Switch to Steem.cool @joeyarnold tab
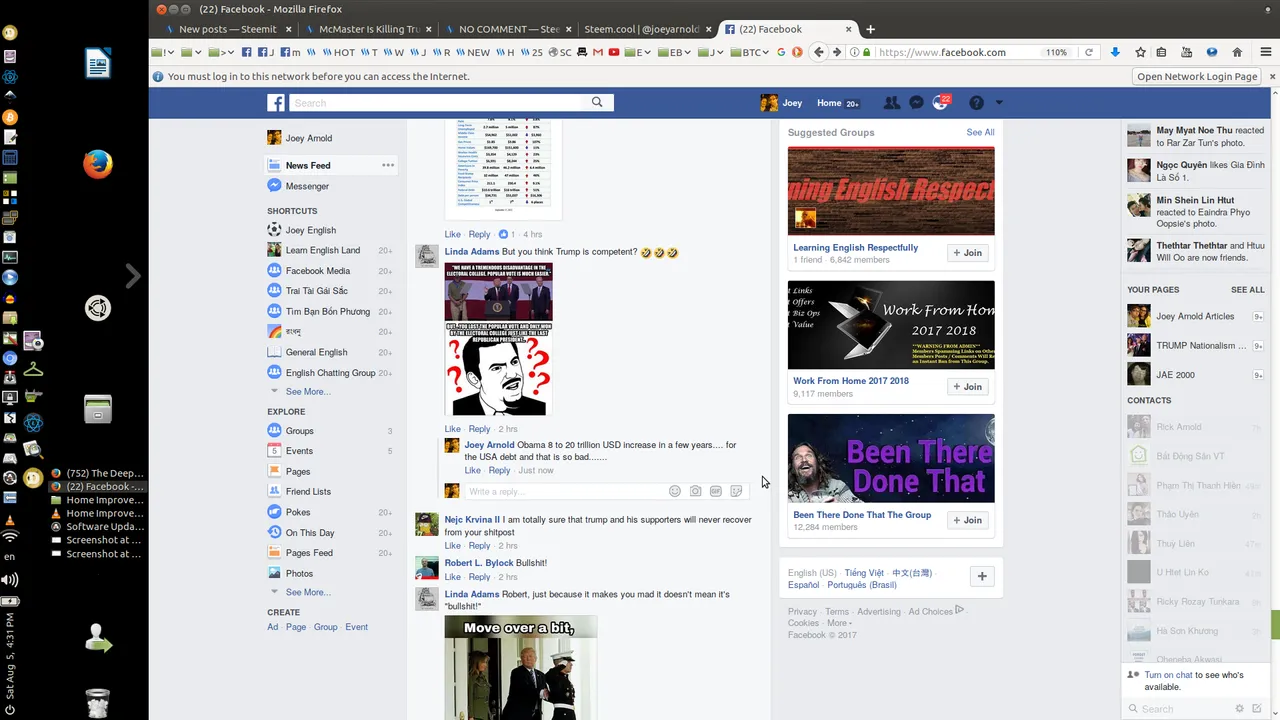The width and height of the screenshot is (1280, 720). tap(646, 29)
